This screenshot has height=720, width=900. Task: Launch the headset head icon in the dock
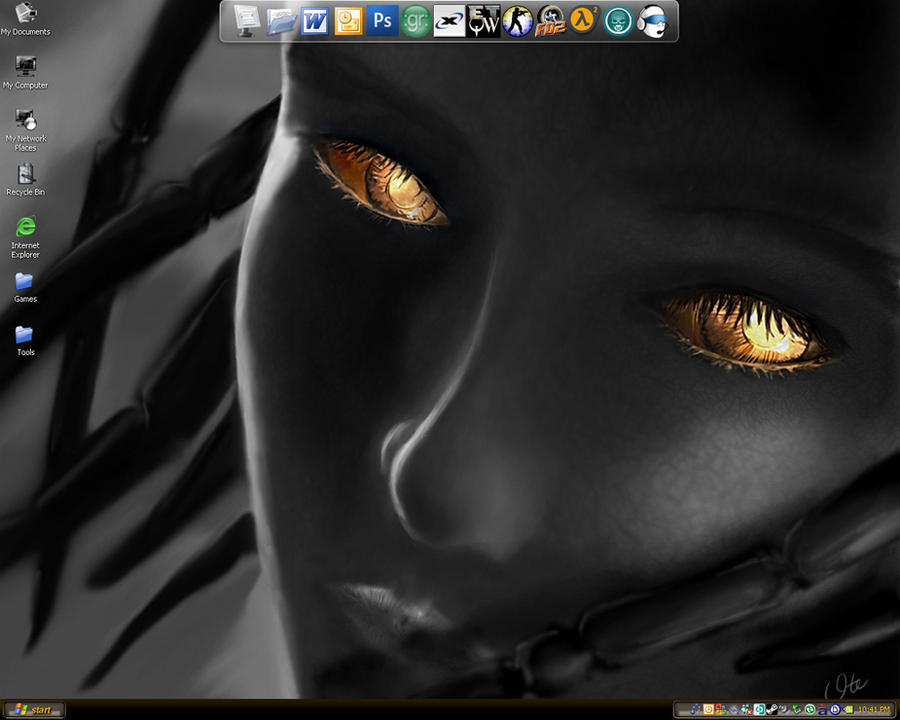click(653, 22)
